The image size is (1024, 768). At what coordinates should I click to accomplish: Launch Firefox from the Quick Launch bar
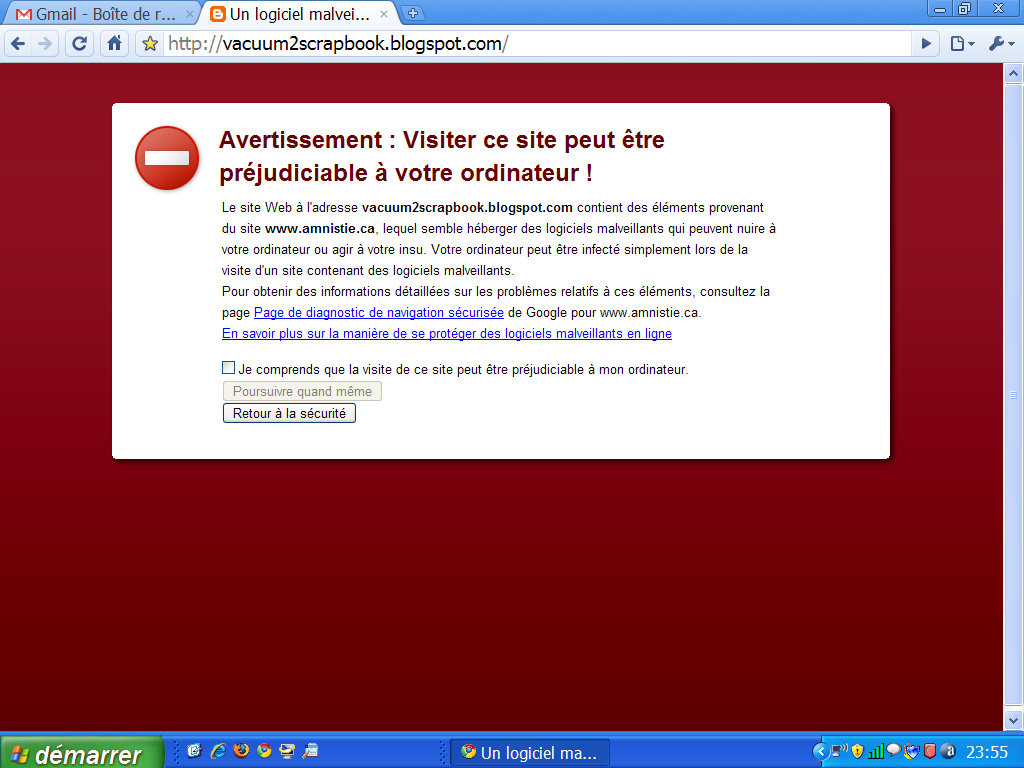click(240, 751)
